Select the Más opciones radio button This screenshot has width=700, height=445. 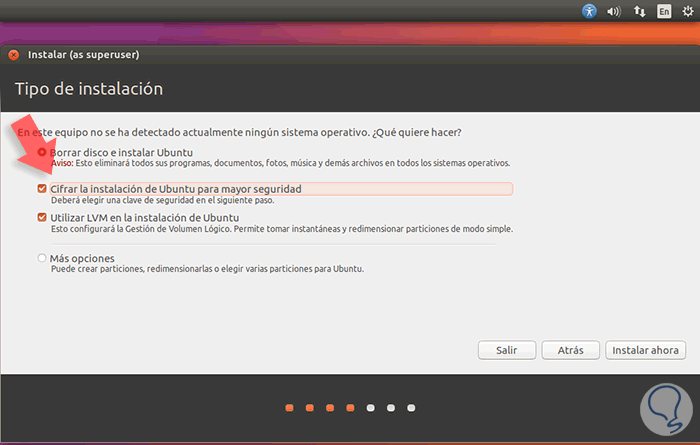(42, 258)
